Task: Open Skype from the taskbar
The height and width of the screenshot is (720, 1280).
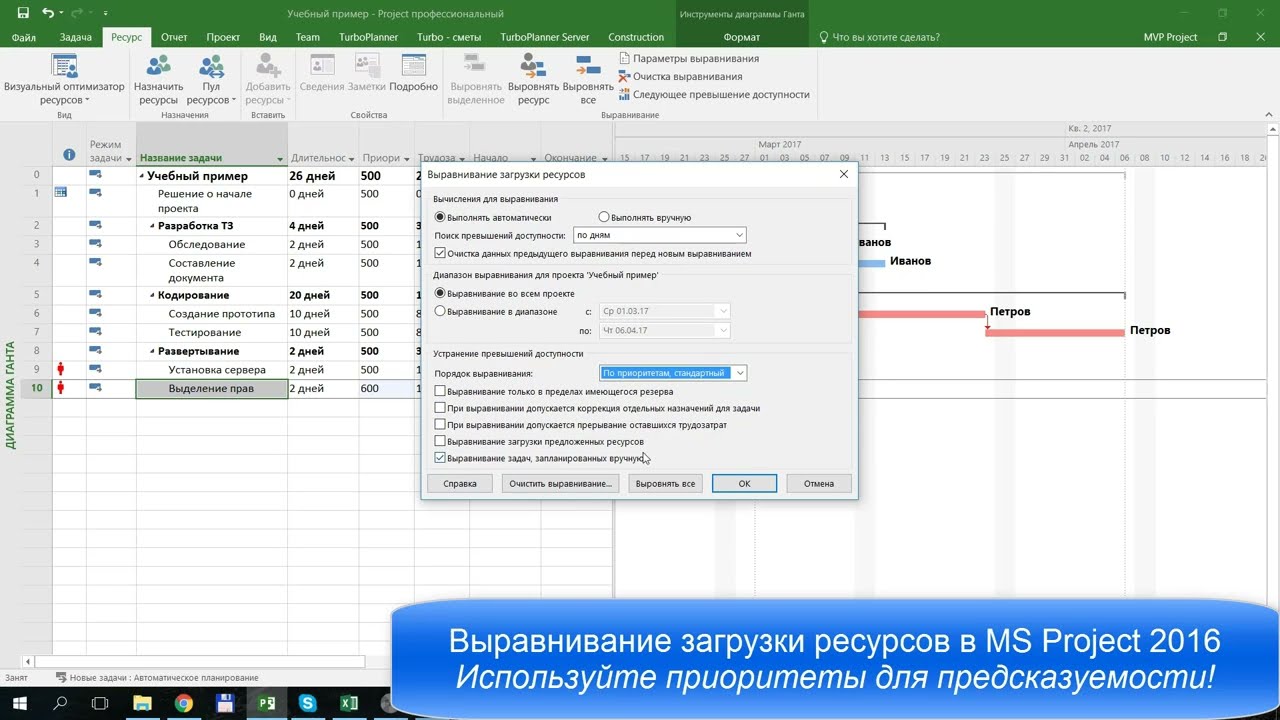Action: (307, 704)
